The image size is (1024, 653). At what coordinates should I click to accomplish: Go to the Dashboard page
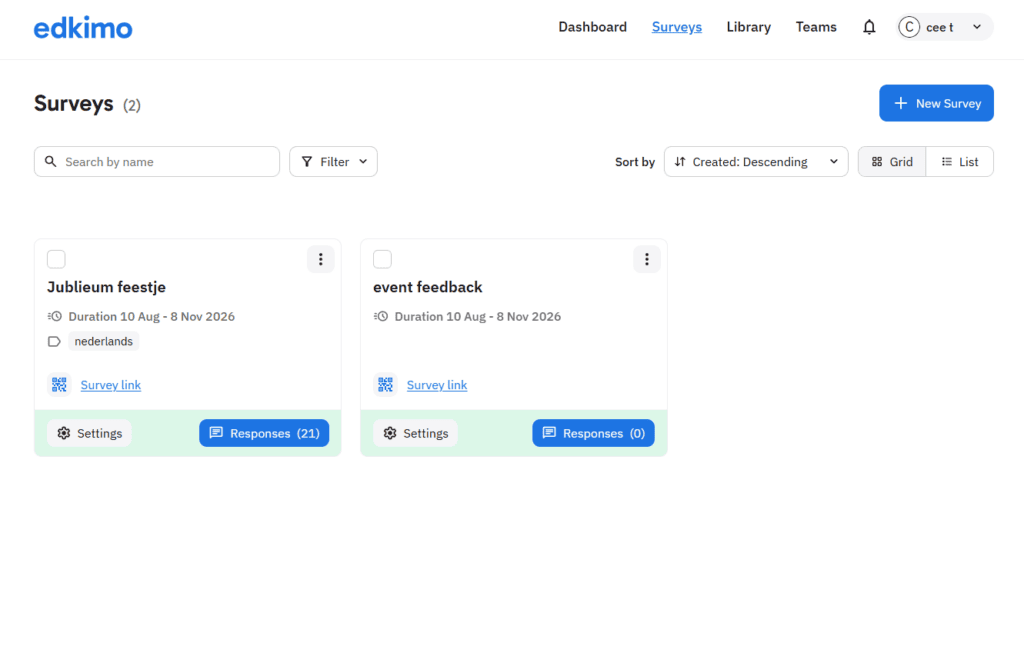(592, 27)
